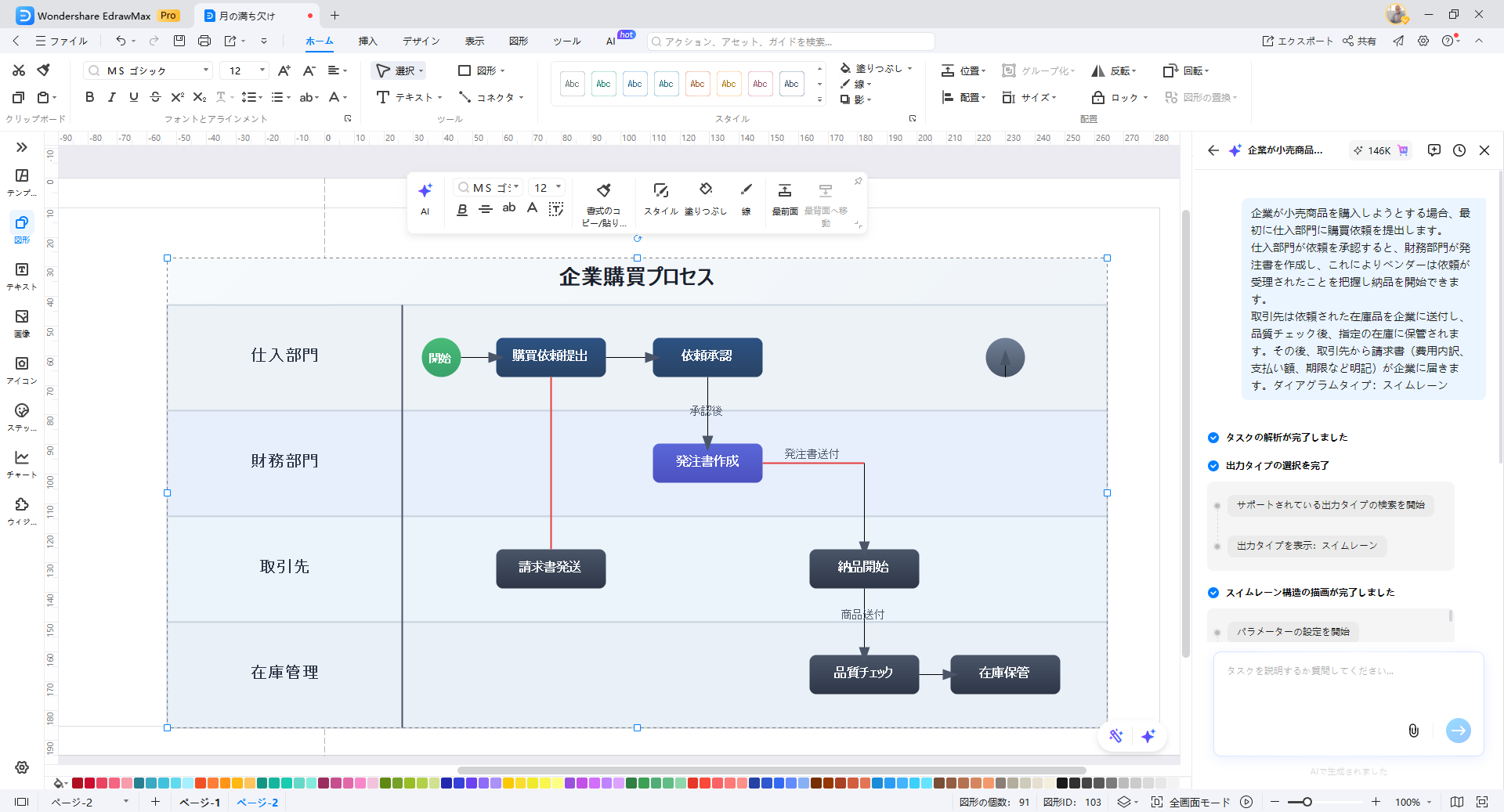The height and width of the screenshot is (812, 1504).
Task: Click the print icon in top toolbar
Action: point(204,41)
